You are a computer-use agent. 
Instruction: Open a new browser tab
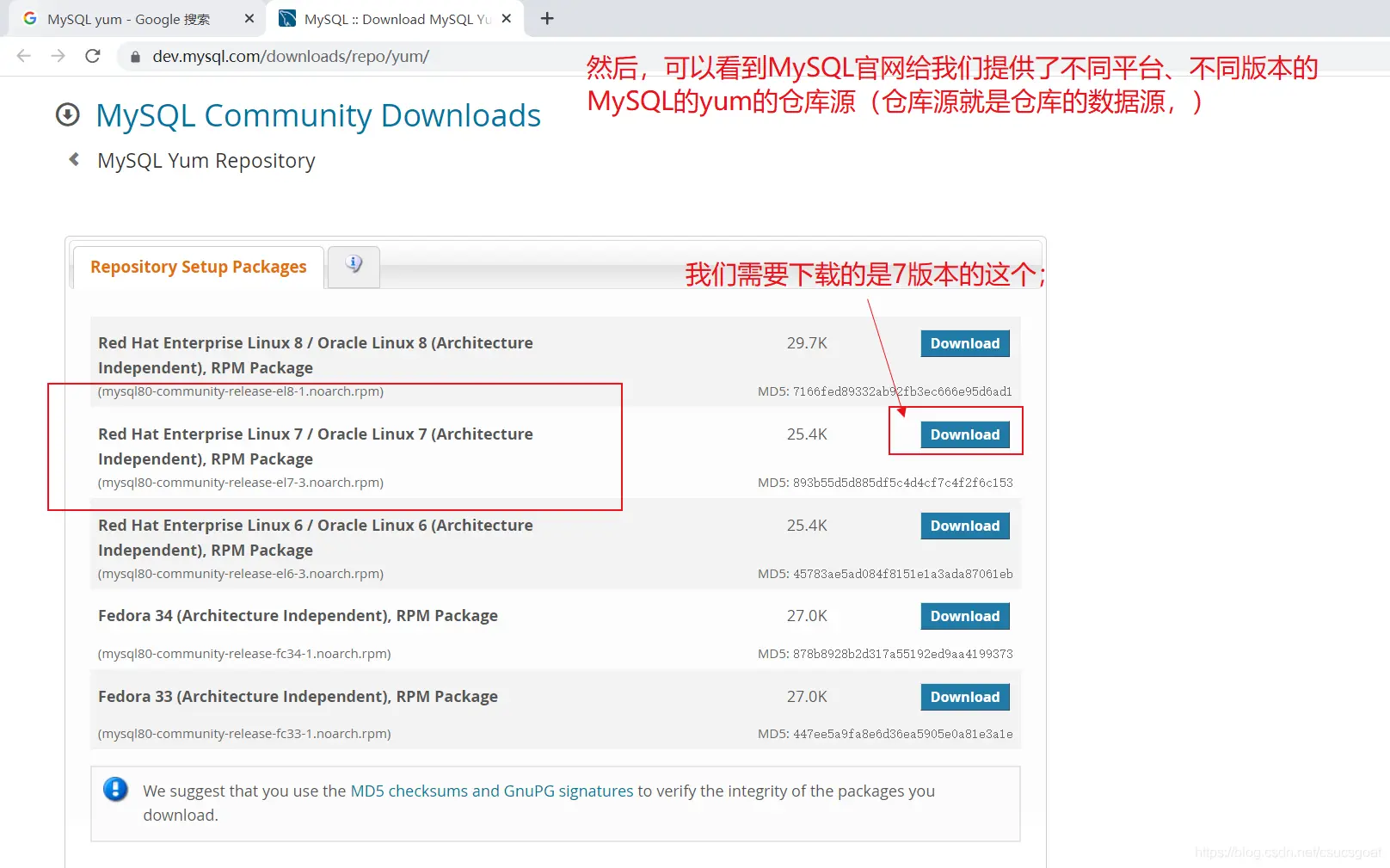coord(547,18)
